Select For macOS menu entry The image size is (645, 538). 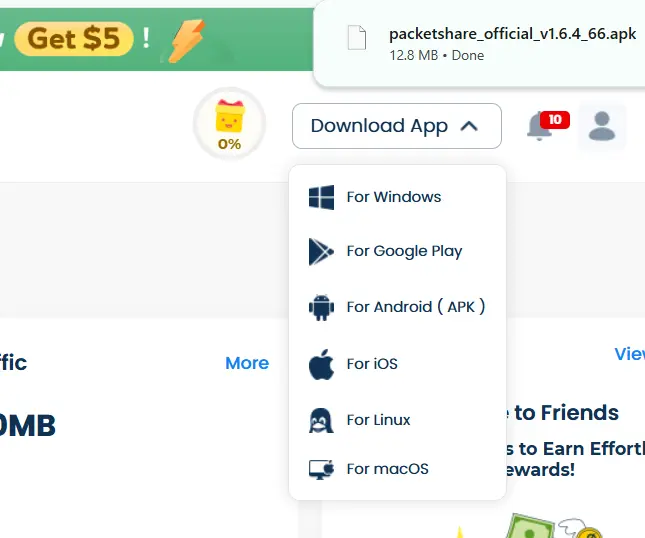click(x=397, y=469)
